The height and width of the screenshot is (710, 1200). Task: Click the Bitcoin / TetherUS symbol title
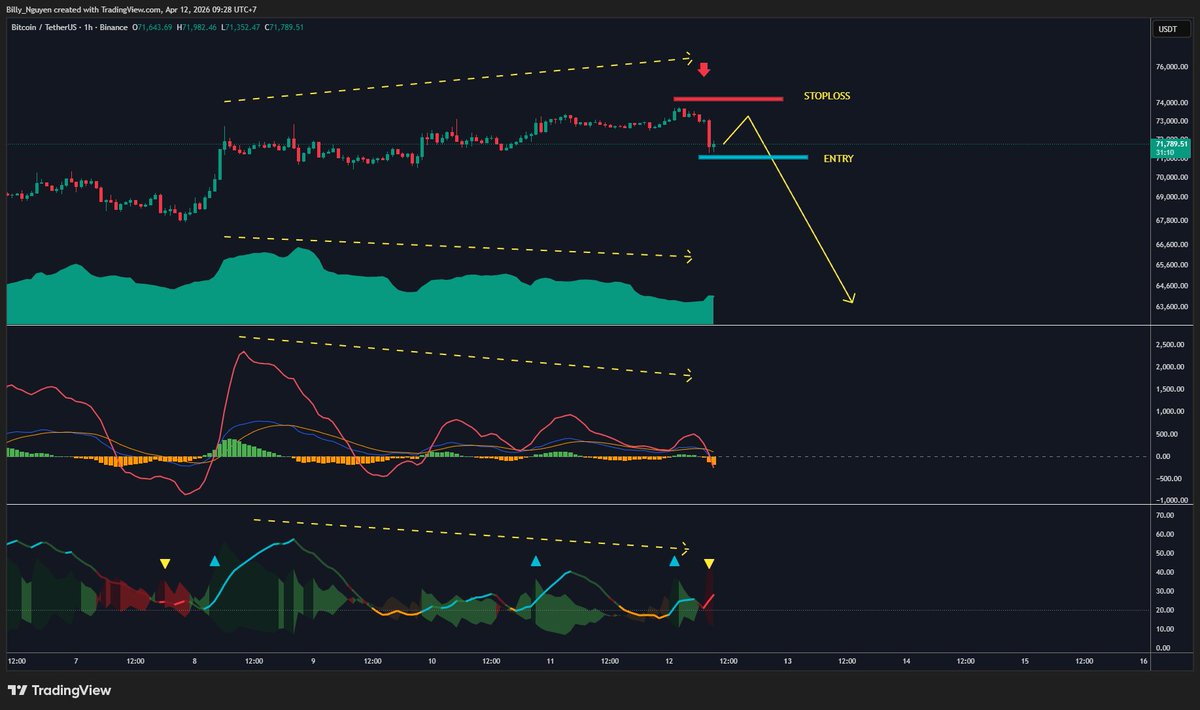point(42,28)
